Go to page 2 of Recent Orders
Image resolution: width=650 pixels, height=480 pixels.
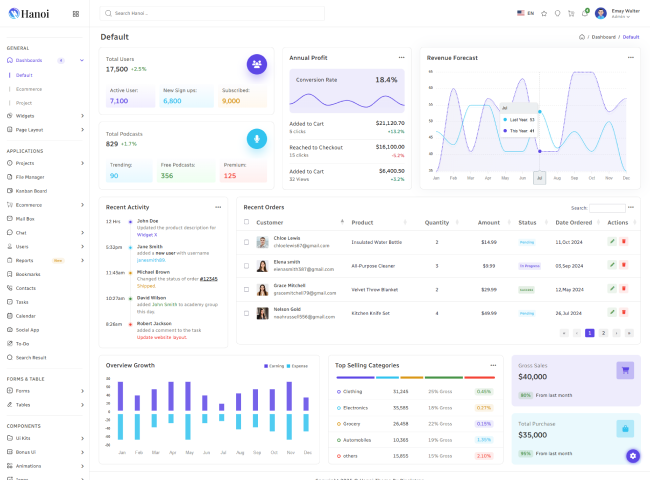pos(603,332)
